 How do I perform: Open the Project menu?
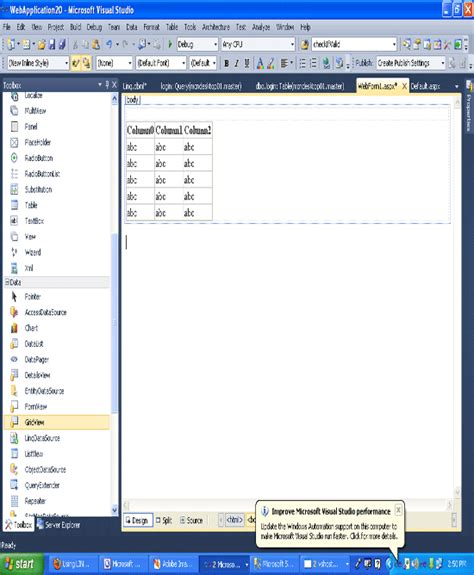point(56,27)
